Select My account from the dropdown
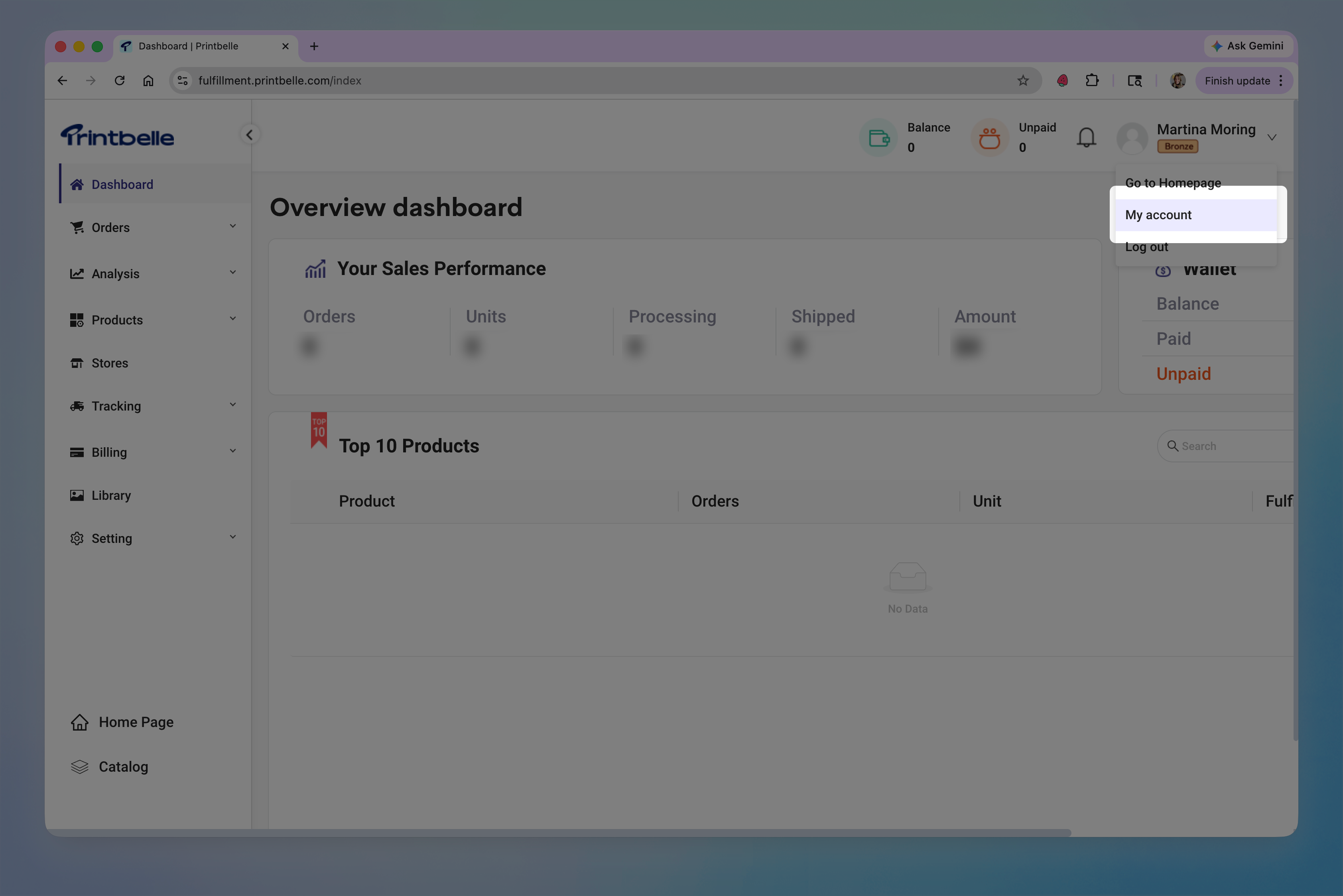1343x896 pixels. tap(1158, 215)
